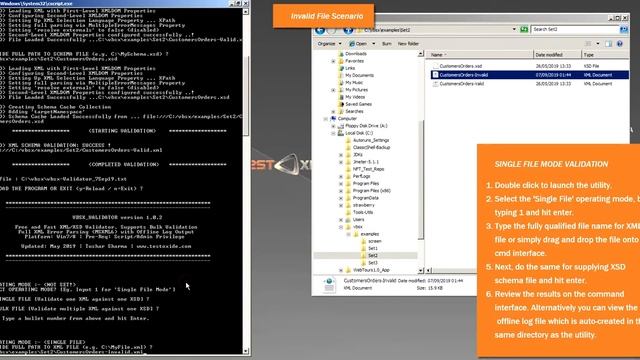Open the ClassicShell-Backup folder
Viewport: 640px width, 360px height.
[371, 147]
